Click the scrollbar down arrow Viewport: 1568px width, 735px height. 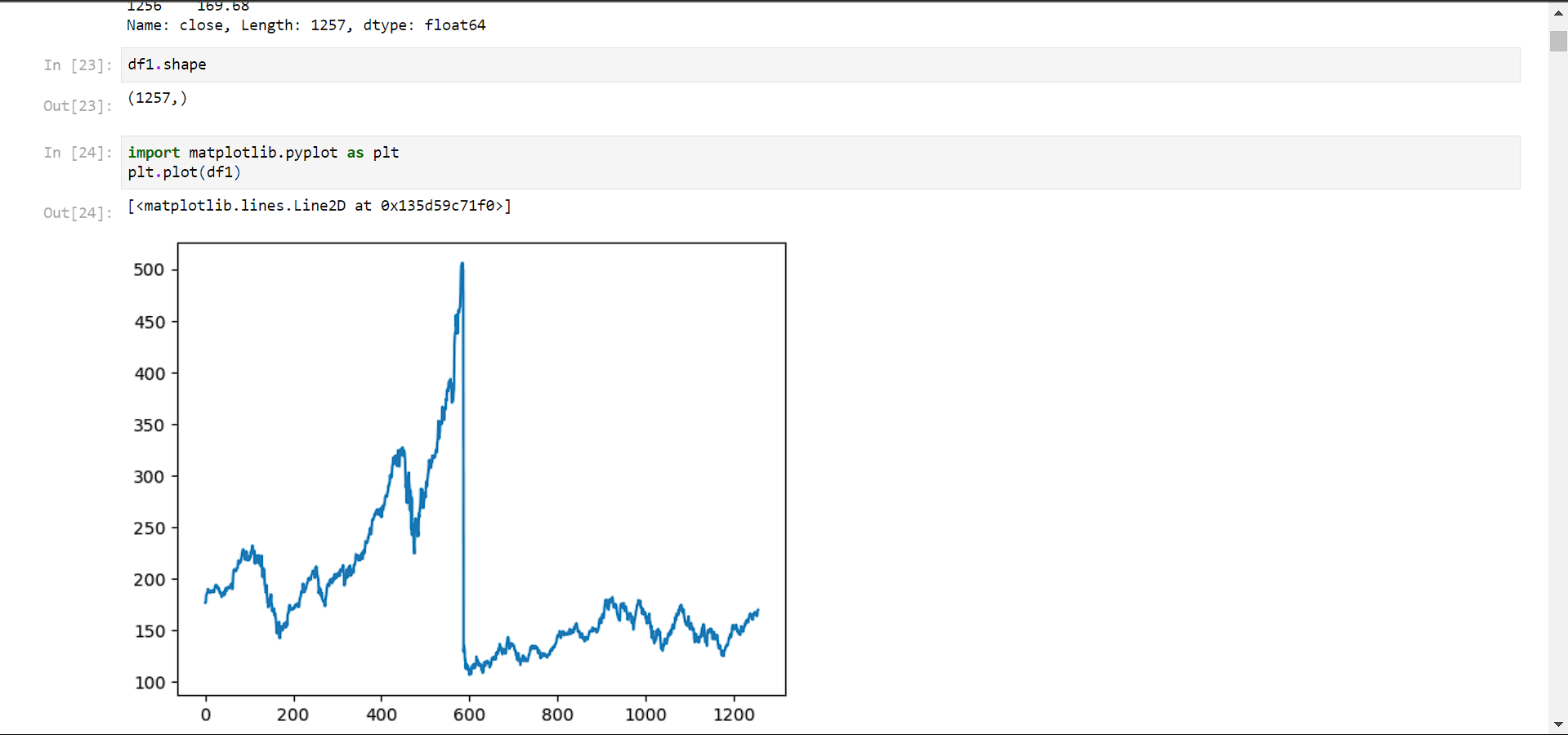click(1558, 724)
